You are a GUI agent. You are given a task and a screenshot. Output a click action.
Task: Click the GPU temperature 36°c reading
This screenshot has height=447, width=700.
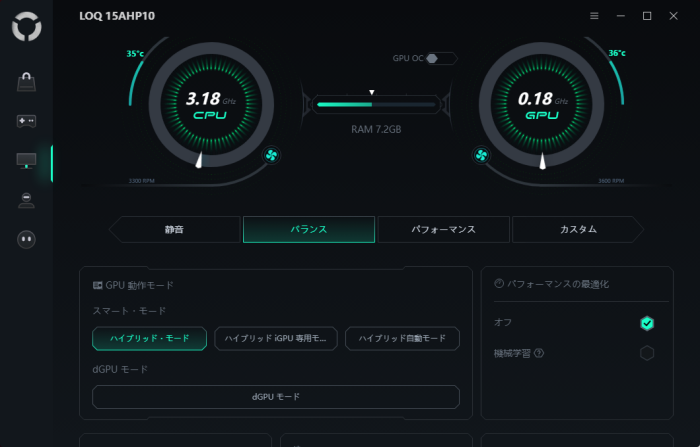[617, 53]
